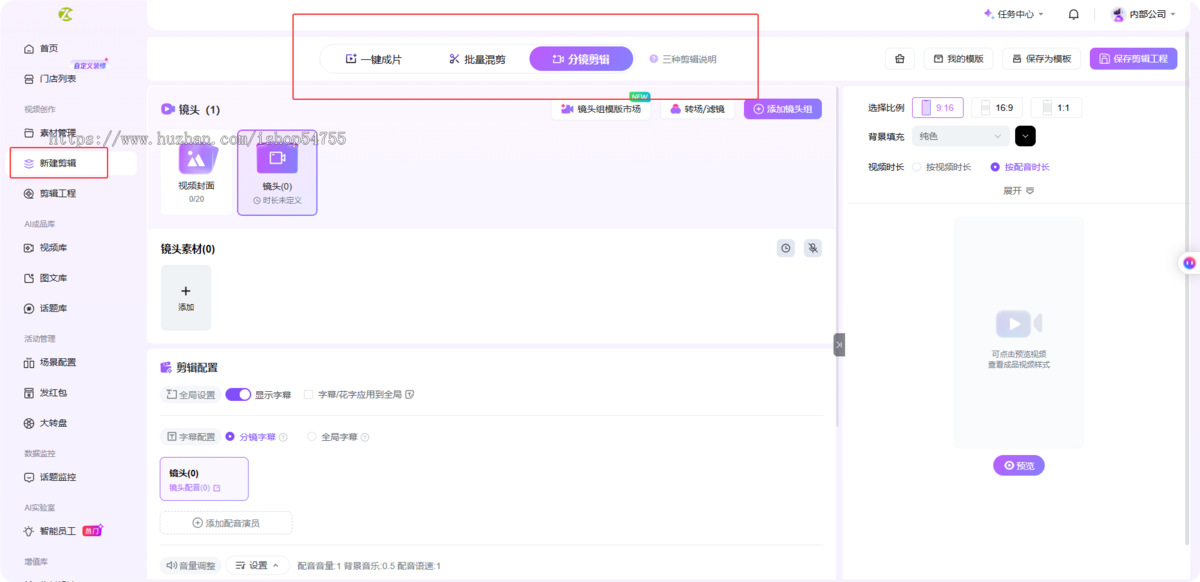Click the 配音音量:1 value text
Image resolution: width=1200 pixels, height=582 pixels.
pos(321,566)
